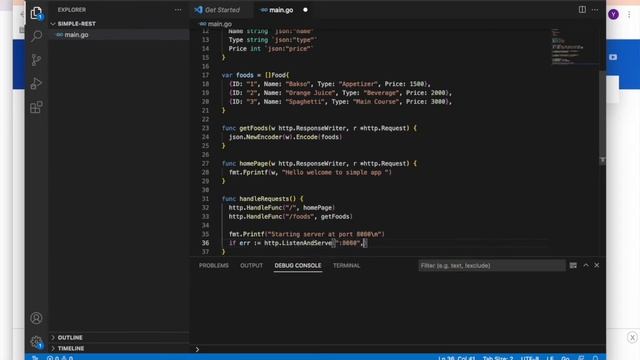Screen dimensions: 640x360
Task: Click the editor vertical scrollbar
Action: pos(602,116)
